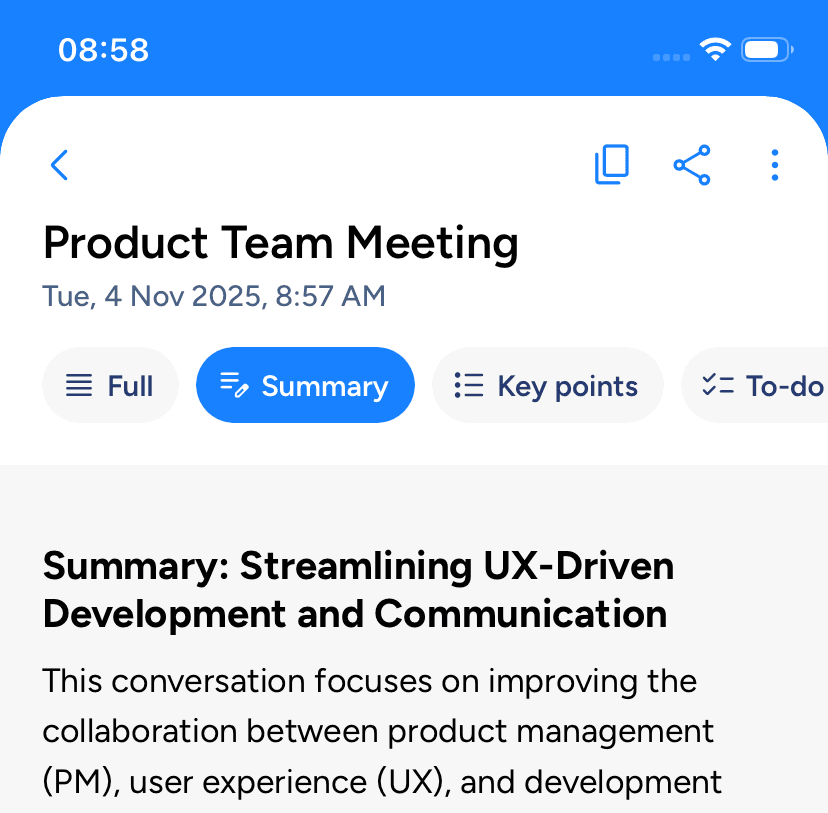
Task: Switch to the Full transcript tab
Action: pos(110,386)
